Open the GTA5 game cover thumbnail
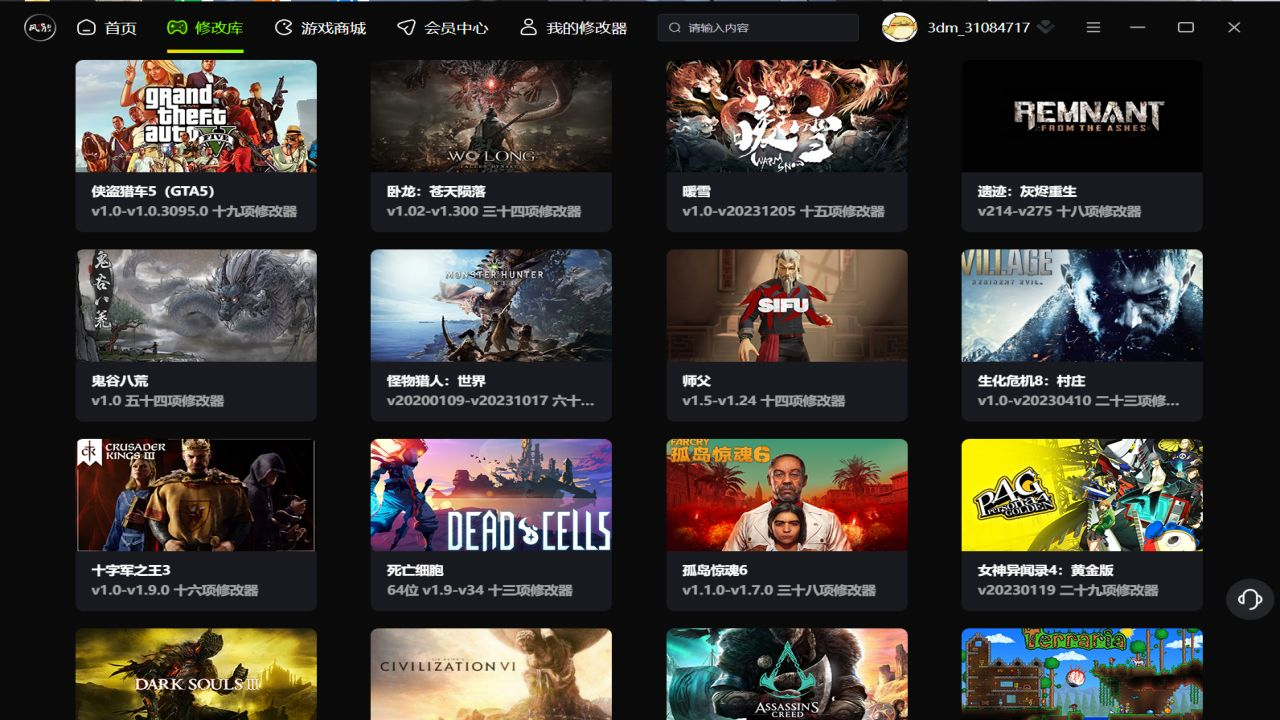1280x720 pixels. [196, 116]
